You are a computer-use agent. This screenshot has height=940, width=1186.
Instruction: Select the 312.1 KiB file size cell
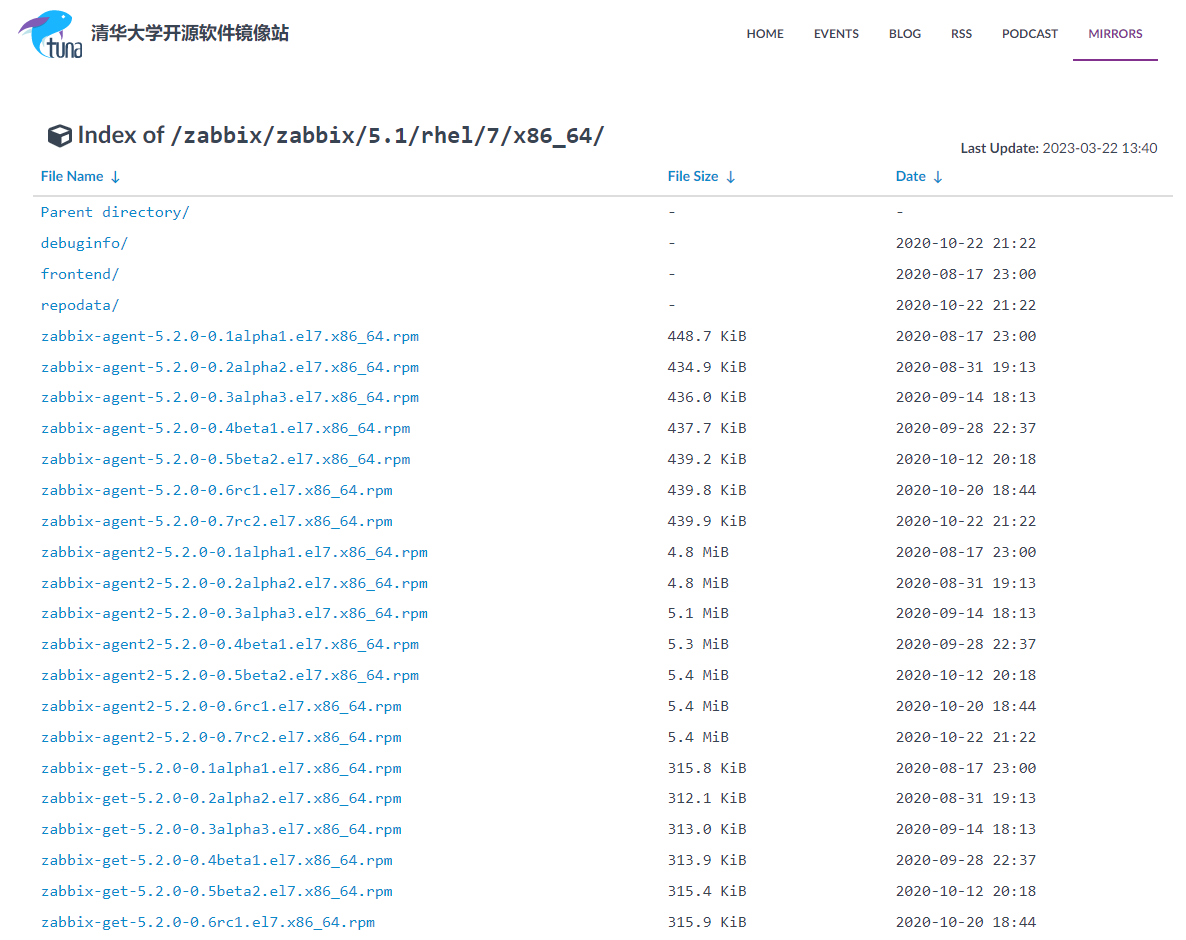[x=706, y=799]
